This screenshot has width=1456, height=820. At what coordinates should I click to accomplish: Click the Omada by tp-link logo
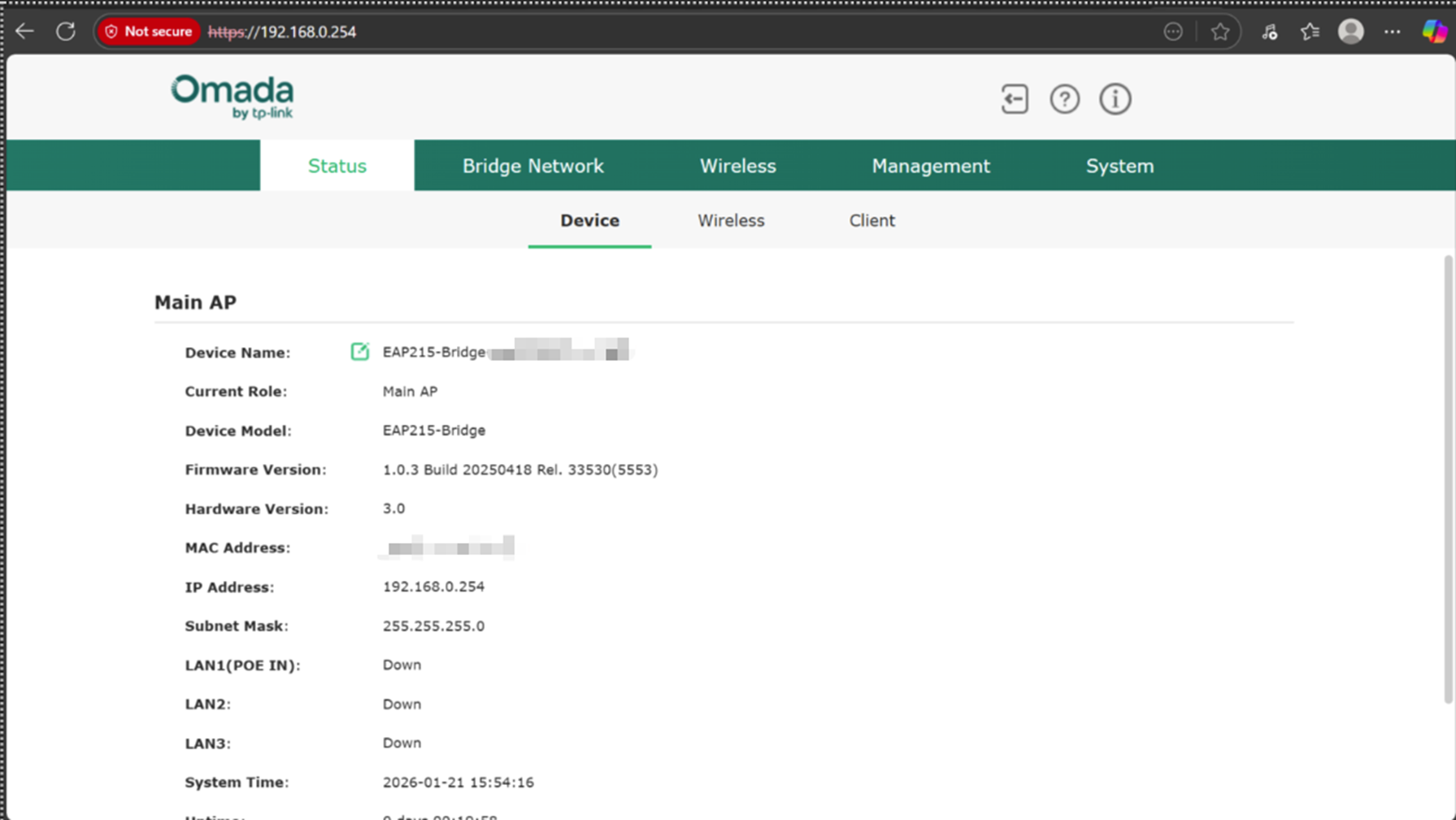click(x=232, y=96)
